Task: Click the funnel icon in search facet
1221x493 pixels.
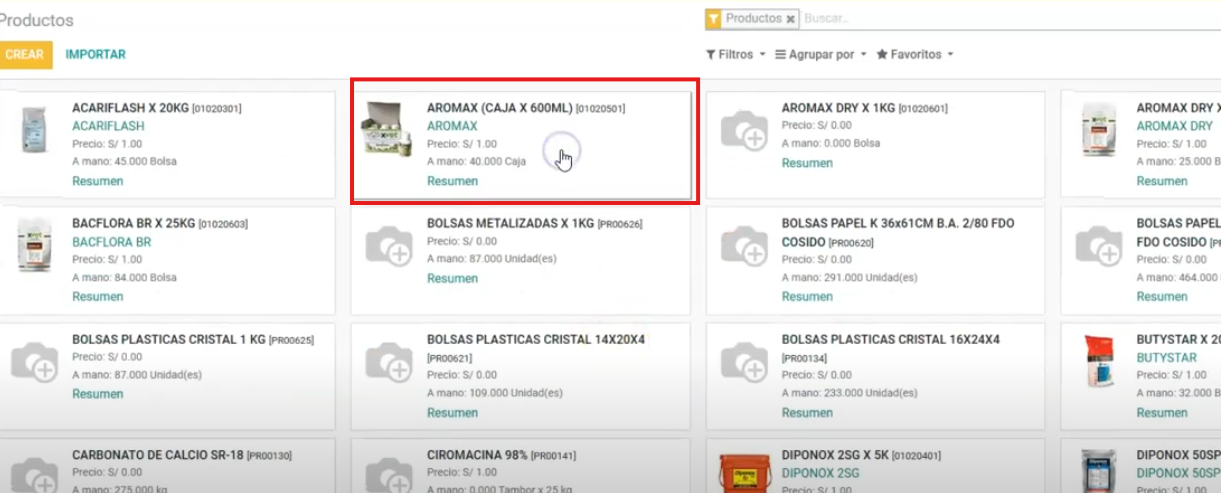Action: (713, 18)
